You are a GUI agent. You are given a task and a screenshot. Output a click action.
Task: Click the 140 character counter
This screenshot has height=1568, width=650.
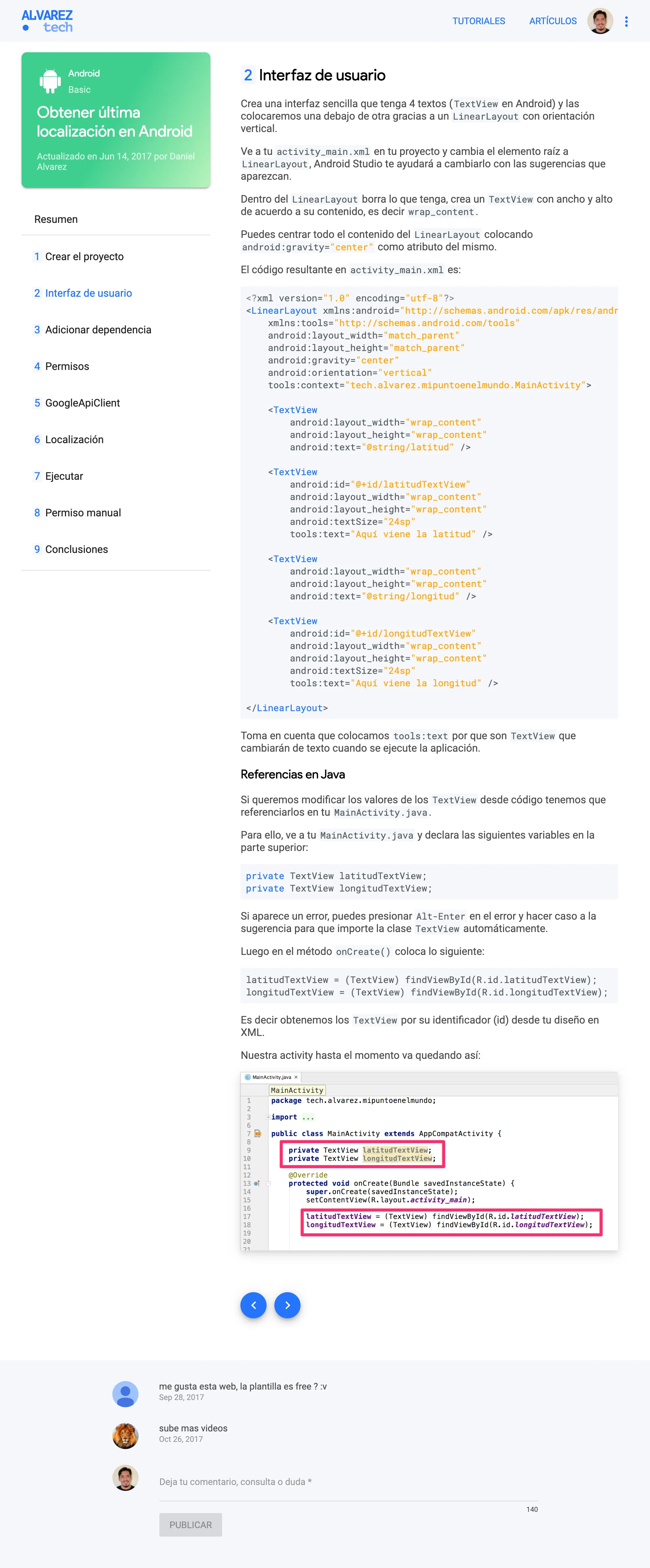pyautogui.click(x=532, y=1510)
